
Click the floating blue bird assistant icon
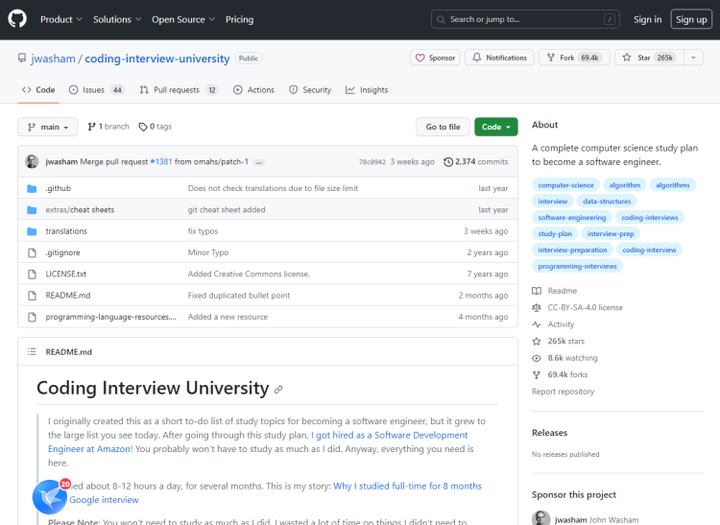[x=50, y=497]
